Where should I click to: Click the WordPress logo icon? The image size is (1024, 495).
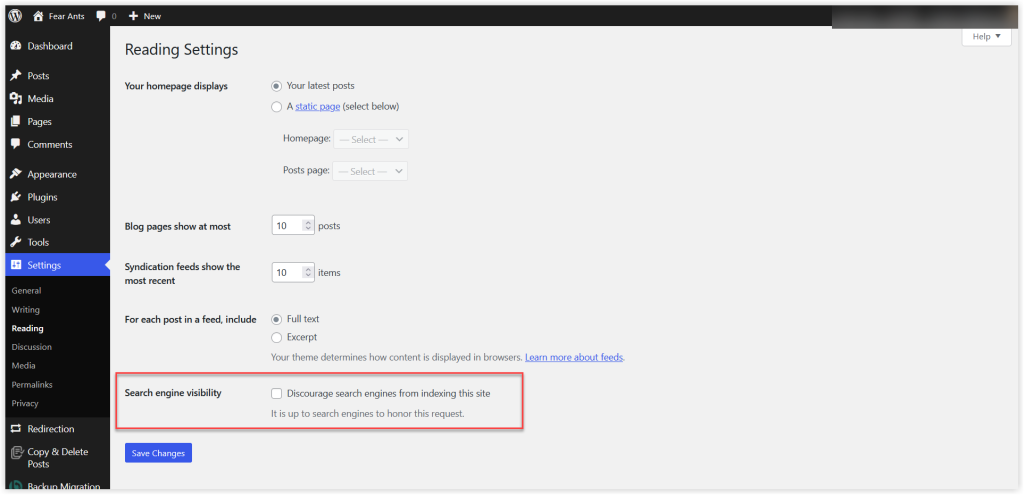click(x=15, y=16)
